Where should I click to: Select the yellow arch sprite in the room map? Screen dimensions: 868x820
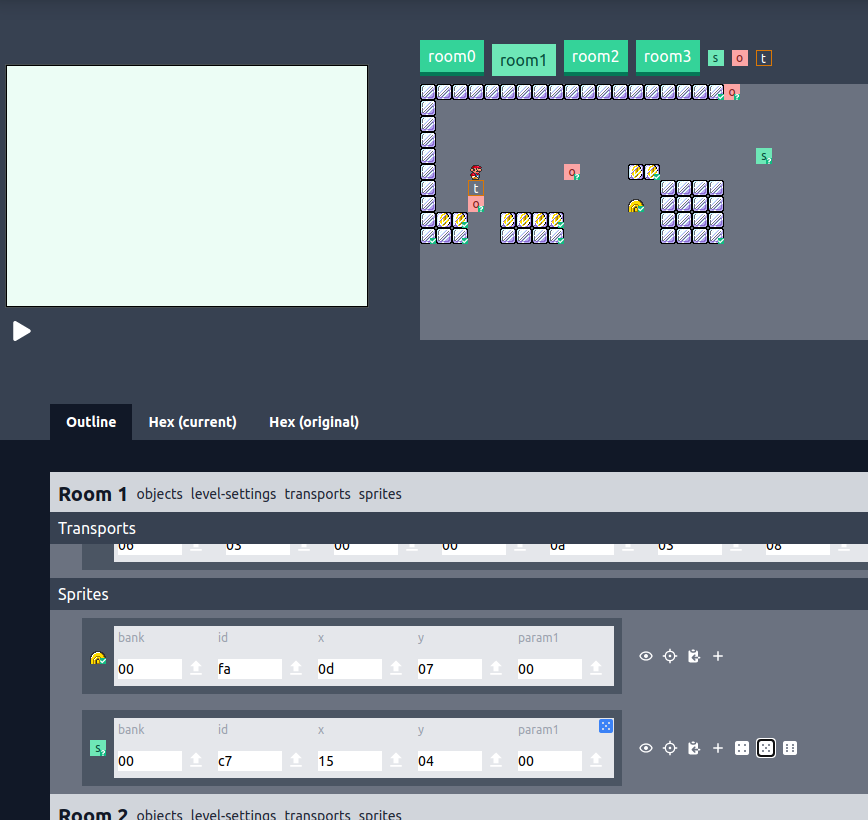[x=636, y=206]
